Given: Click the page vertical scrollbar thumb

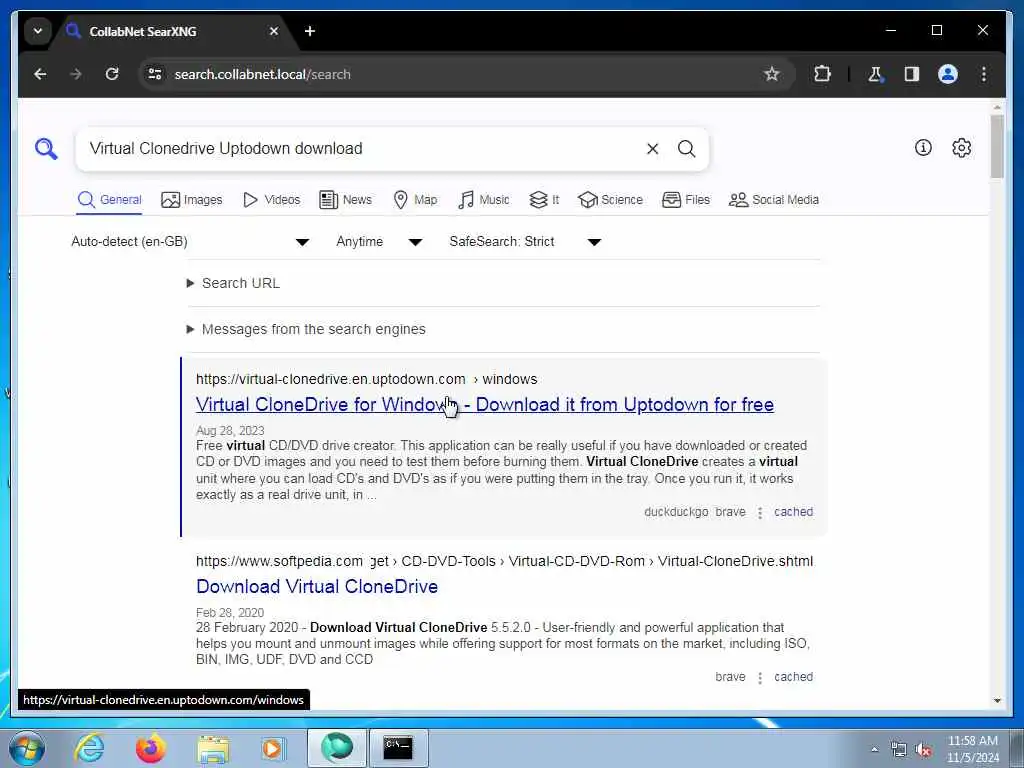Looking at the screenshot, I should point(997,146).
